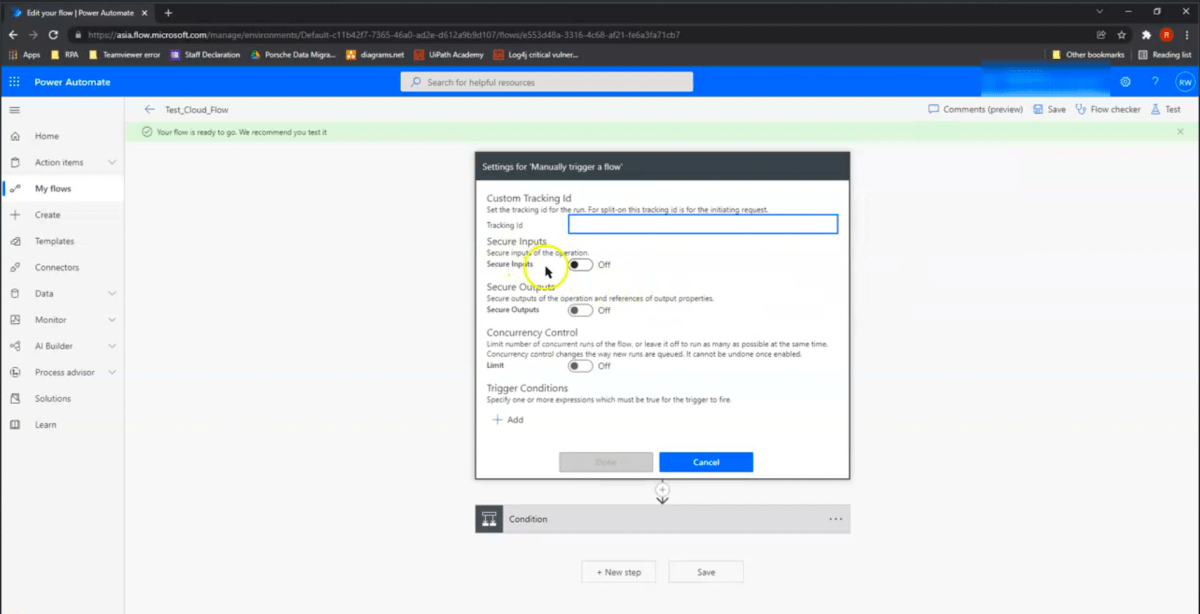Viewport: 1200px width, 614px height.
Task: Add a trigger condition
Action: pos(508,420)
